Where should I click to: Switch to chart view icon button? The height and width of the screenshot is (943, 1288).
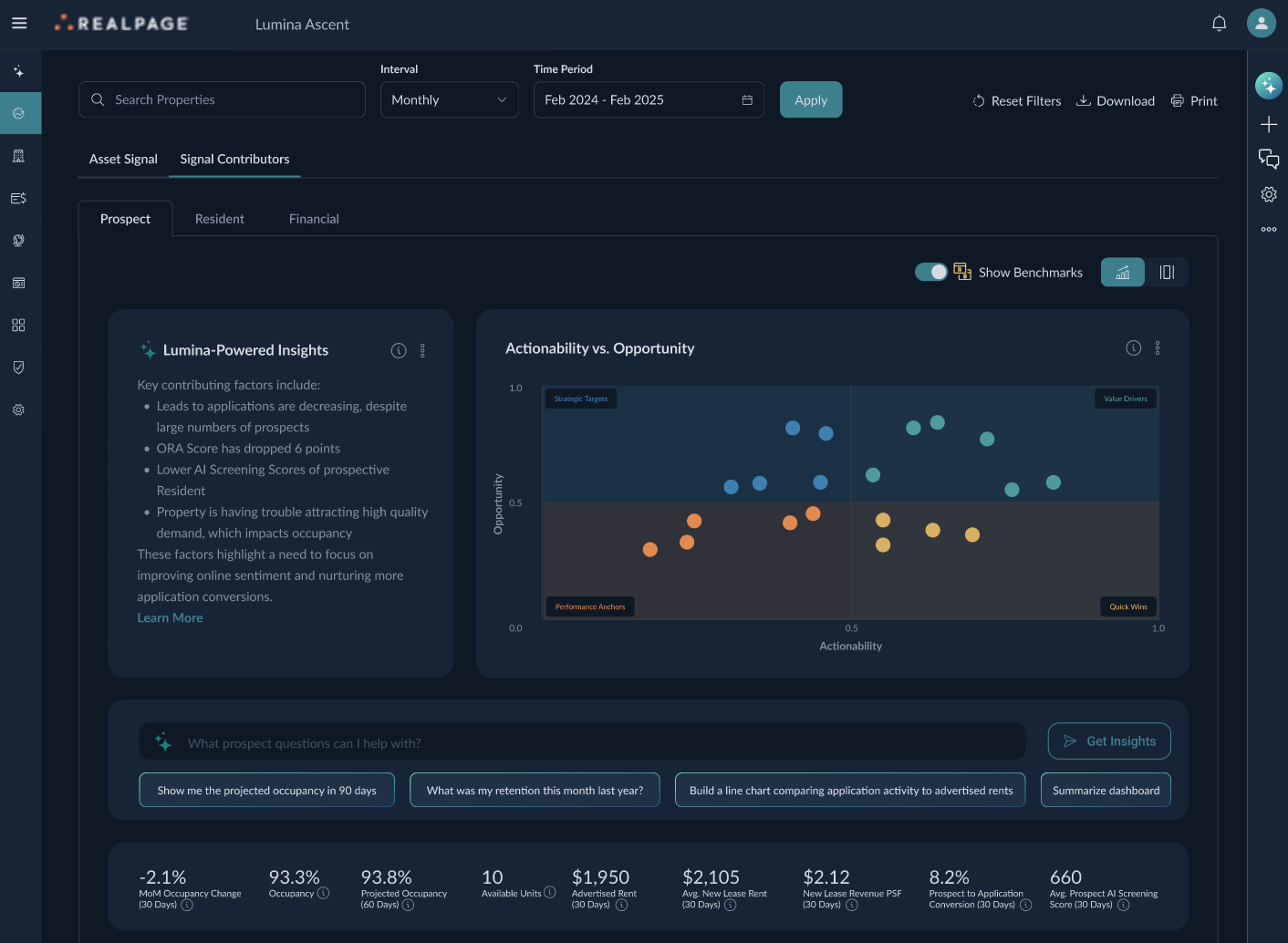[1123, 272]
